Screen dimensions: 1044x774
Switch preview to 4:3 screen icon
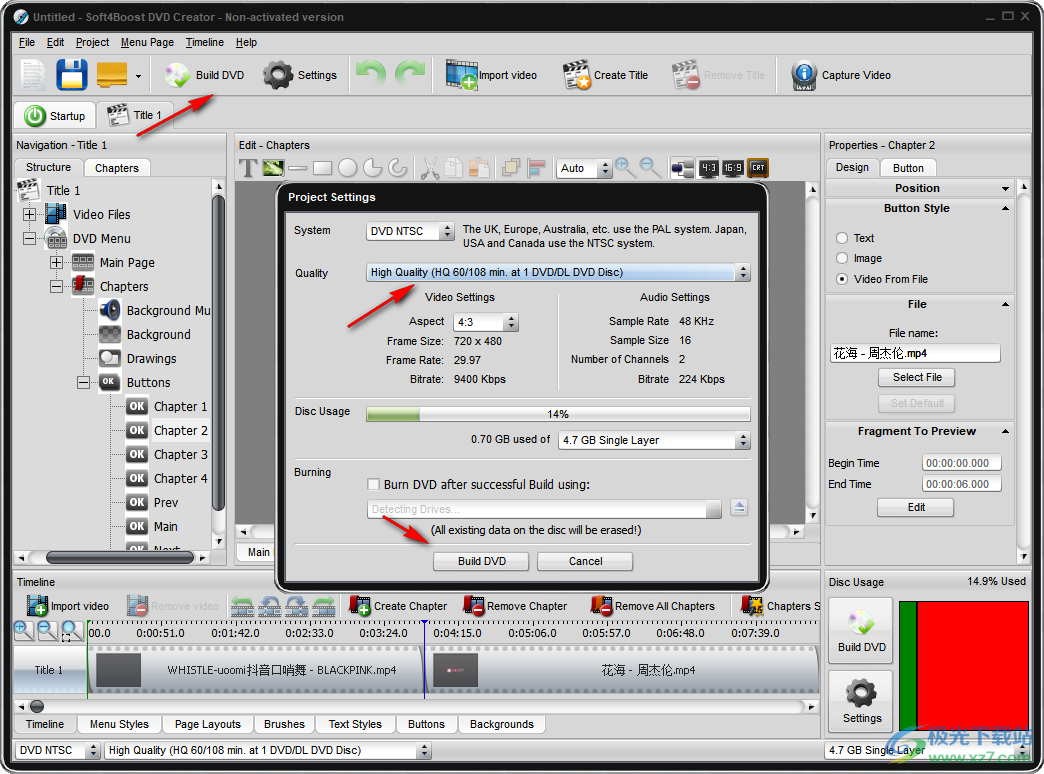tap(708, 168)
